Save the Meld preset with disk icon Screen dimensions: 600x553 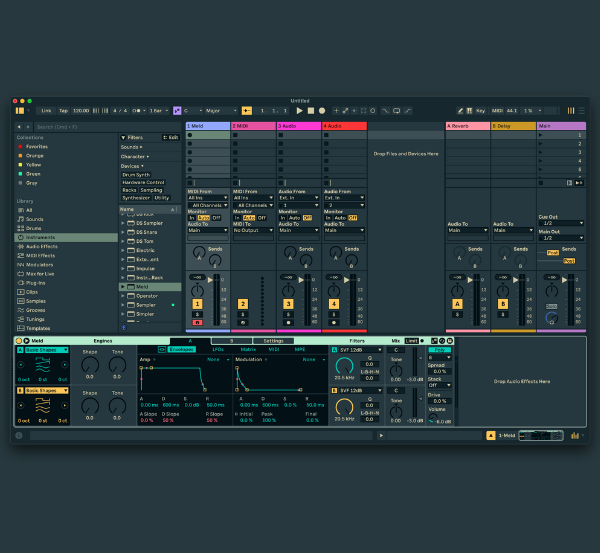click(x=450, y=341)
